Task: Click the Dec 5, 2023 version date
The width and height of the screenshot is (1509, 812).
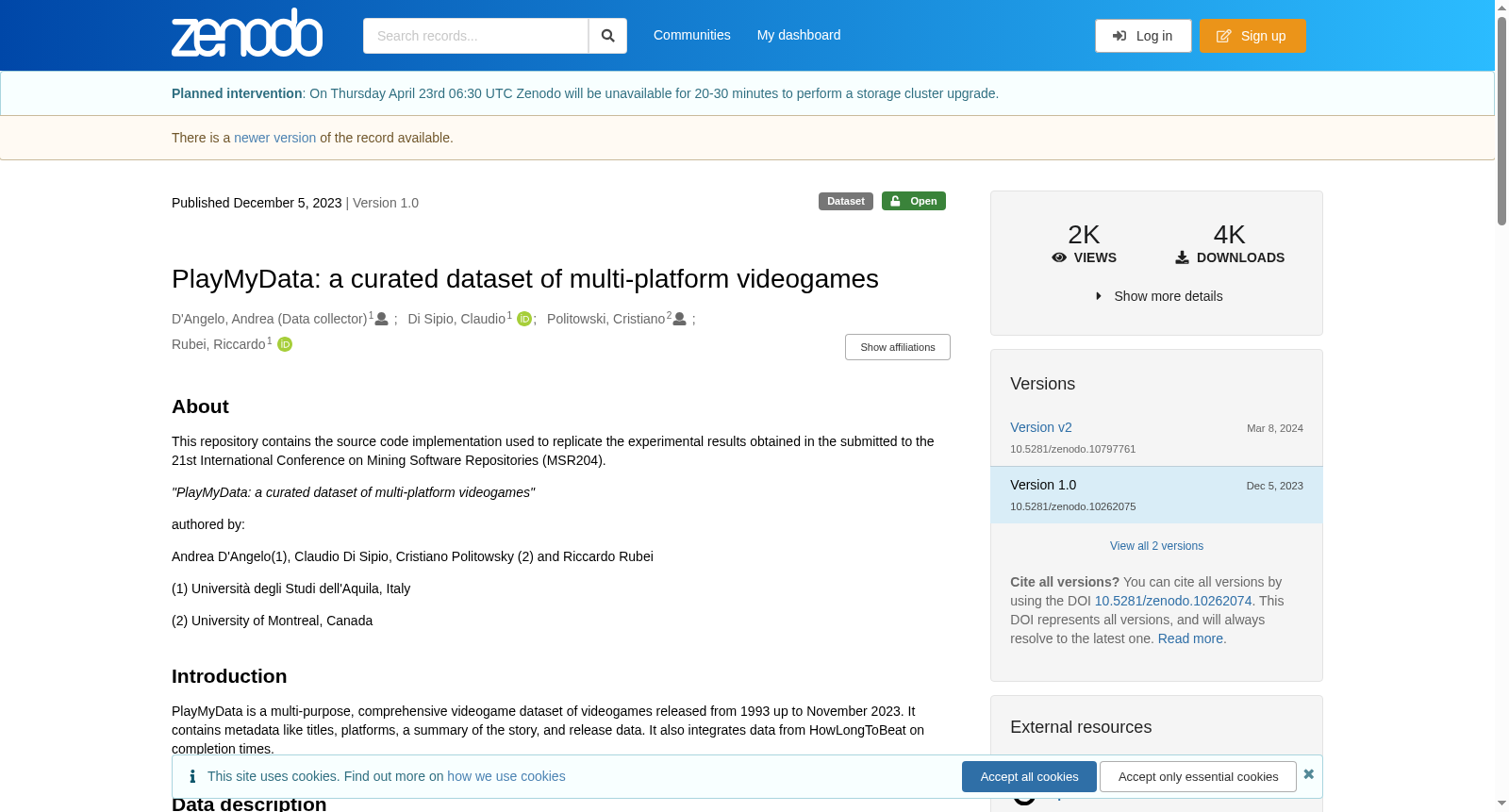Action: click(1275, 486)
